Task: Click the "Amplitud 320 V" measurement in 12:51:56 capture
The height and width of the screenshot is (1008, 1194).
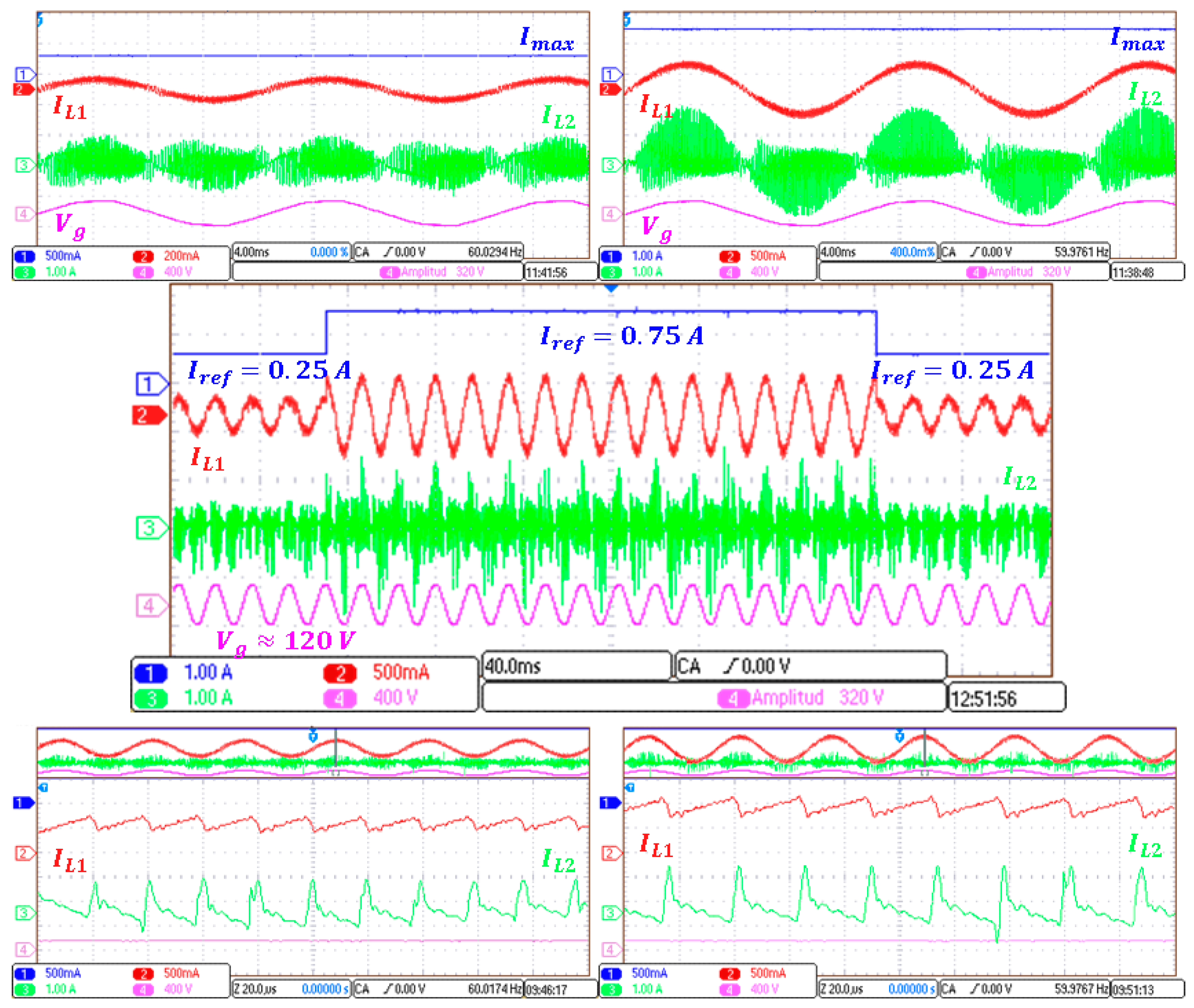Action: pos(817,698)
